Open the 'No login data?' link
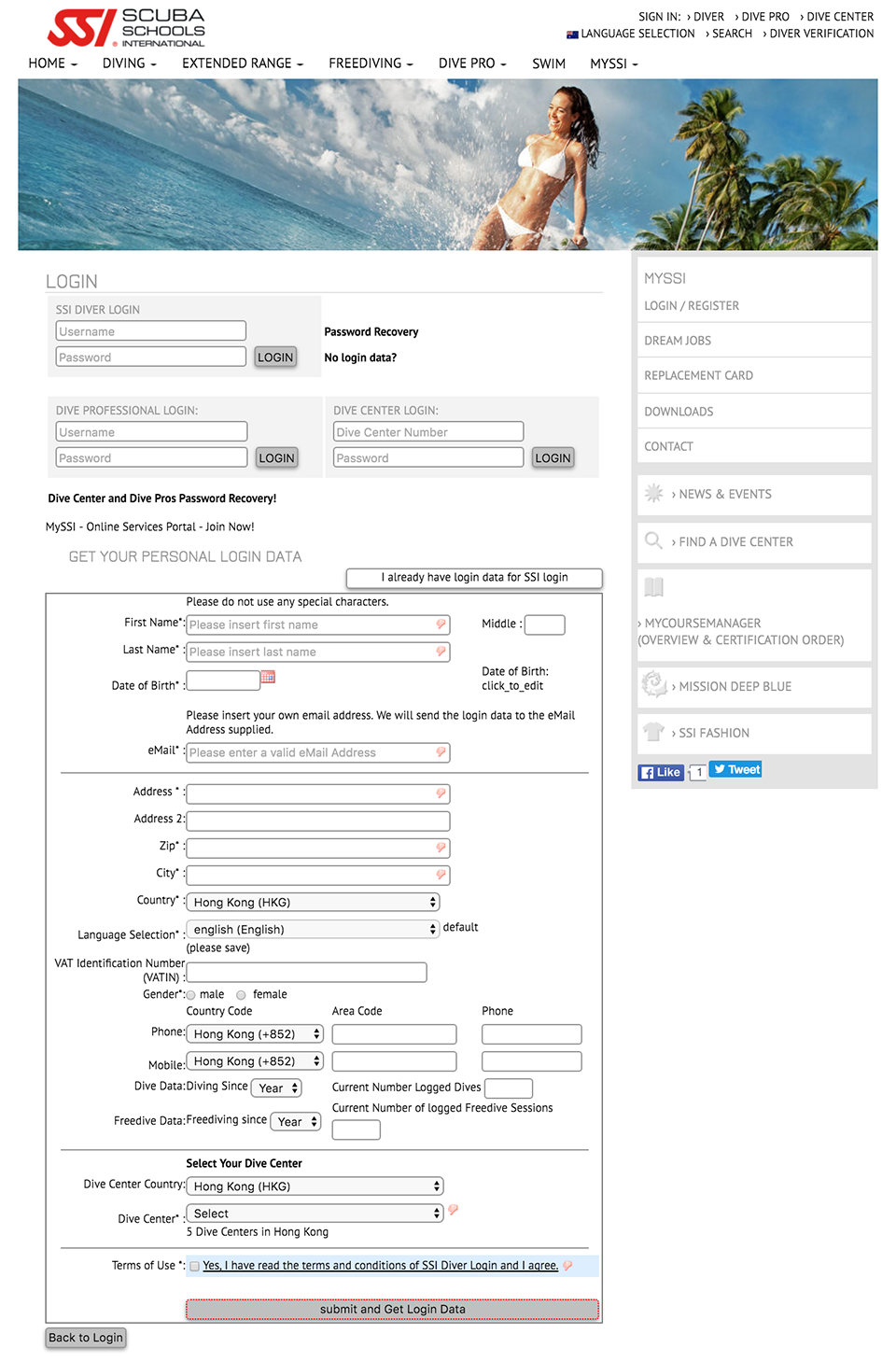 tap(360, 358)
